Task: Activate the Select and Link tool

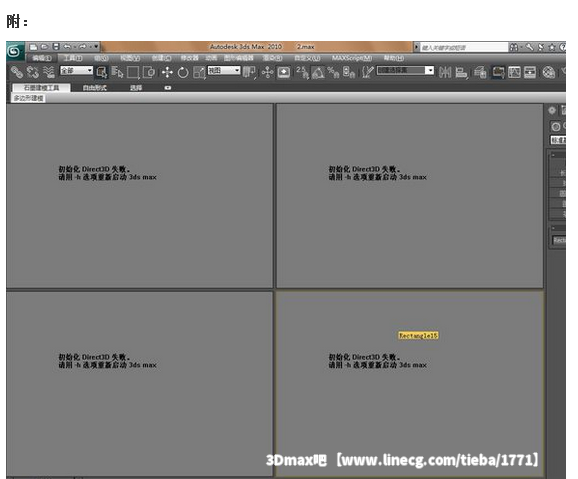Action: point(17,72)
